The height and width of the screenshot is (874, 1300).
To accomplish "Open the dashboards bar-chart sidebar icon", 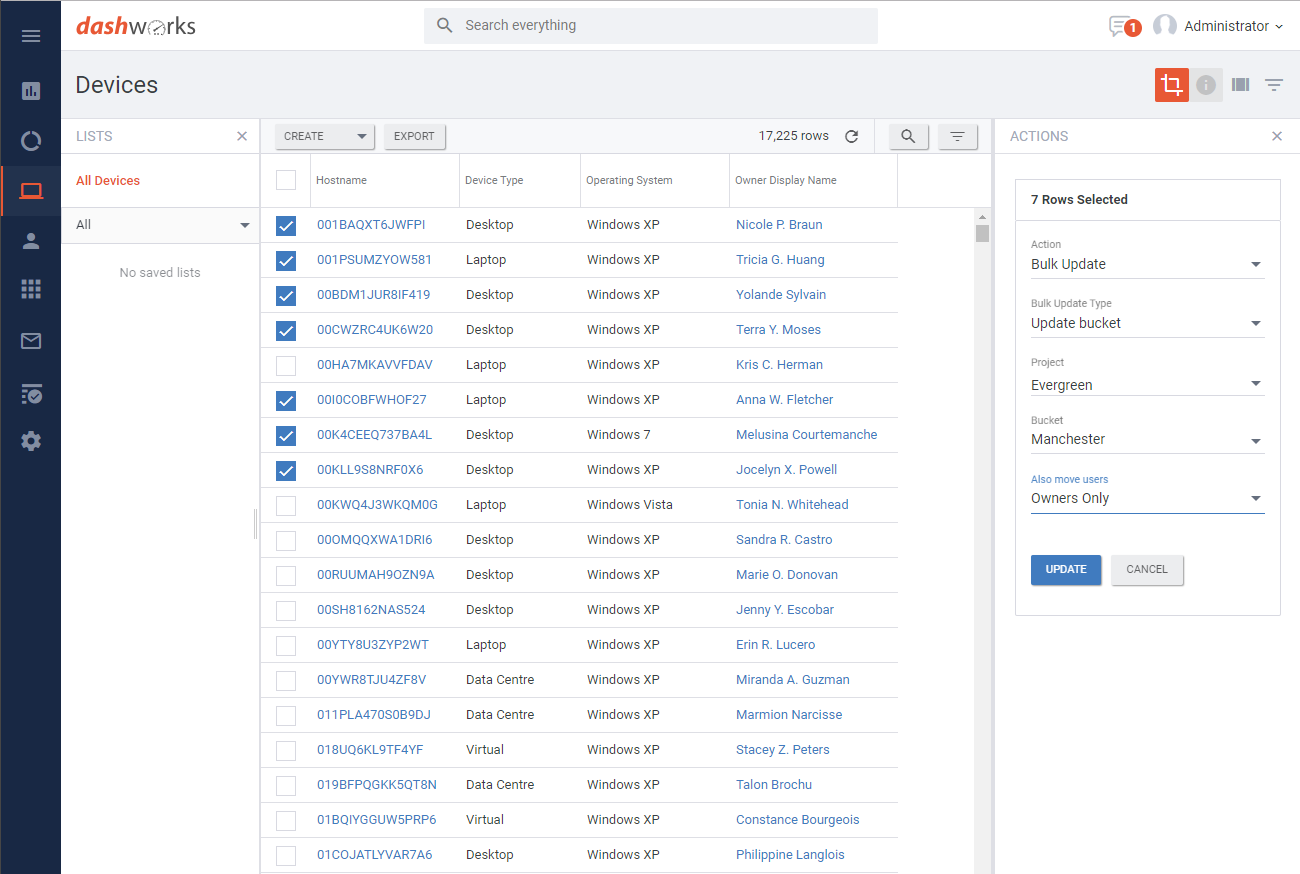I will point(31,91).
